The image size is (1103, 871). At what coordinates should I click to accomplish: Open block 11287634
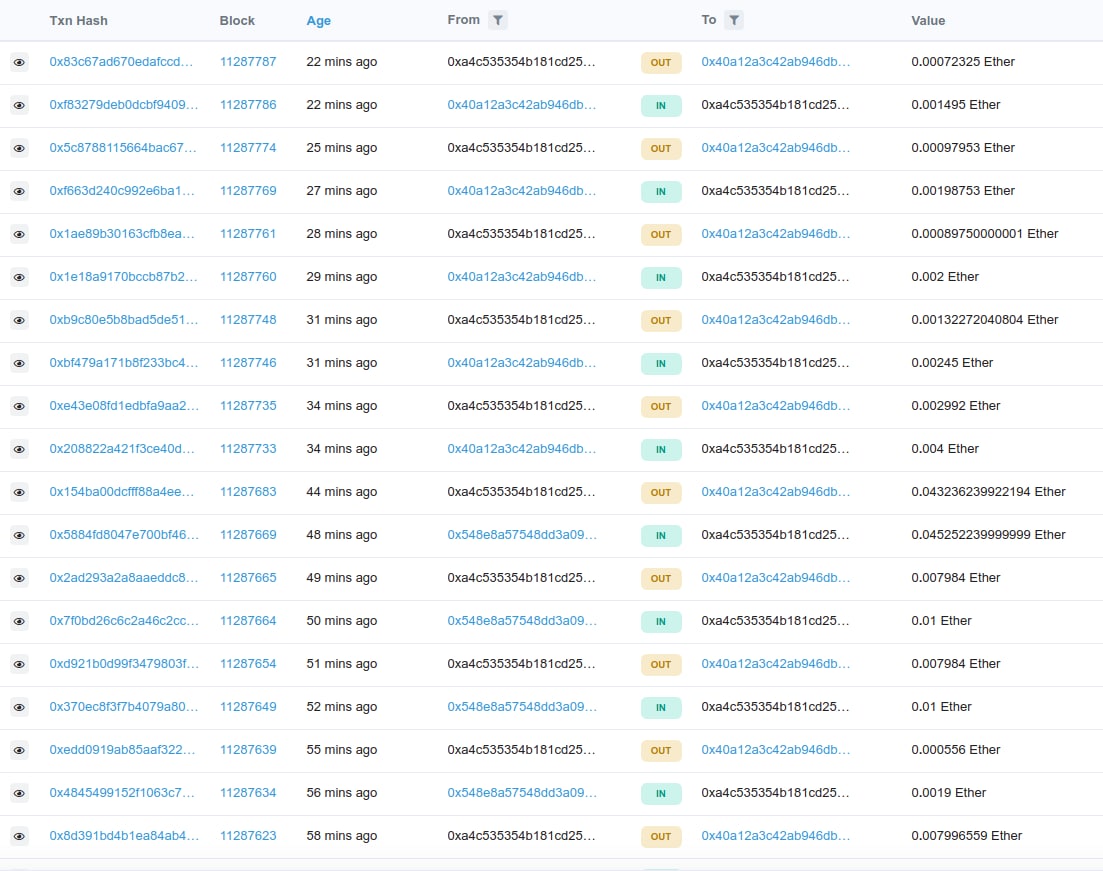coord(248,793)
